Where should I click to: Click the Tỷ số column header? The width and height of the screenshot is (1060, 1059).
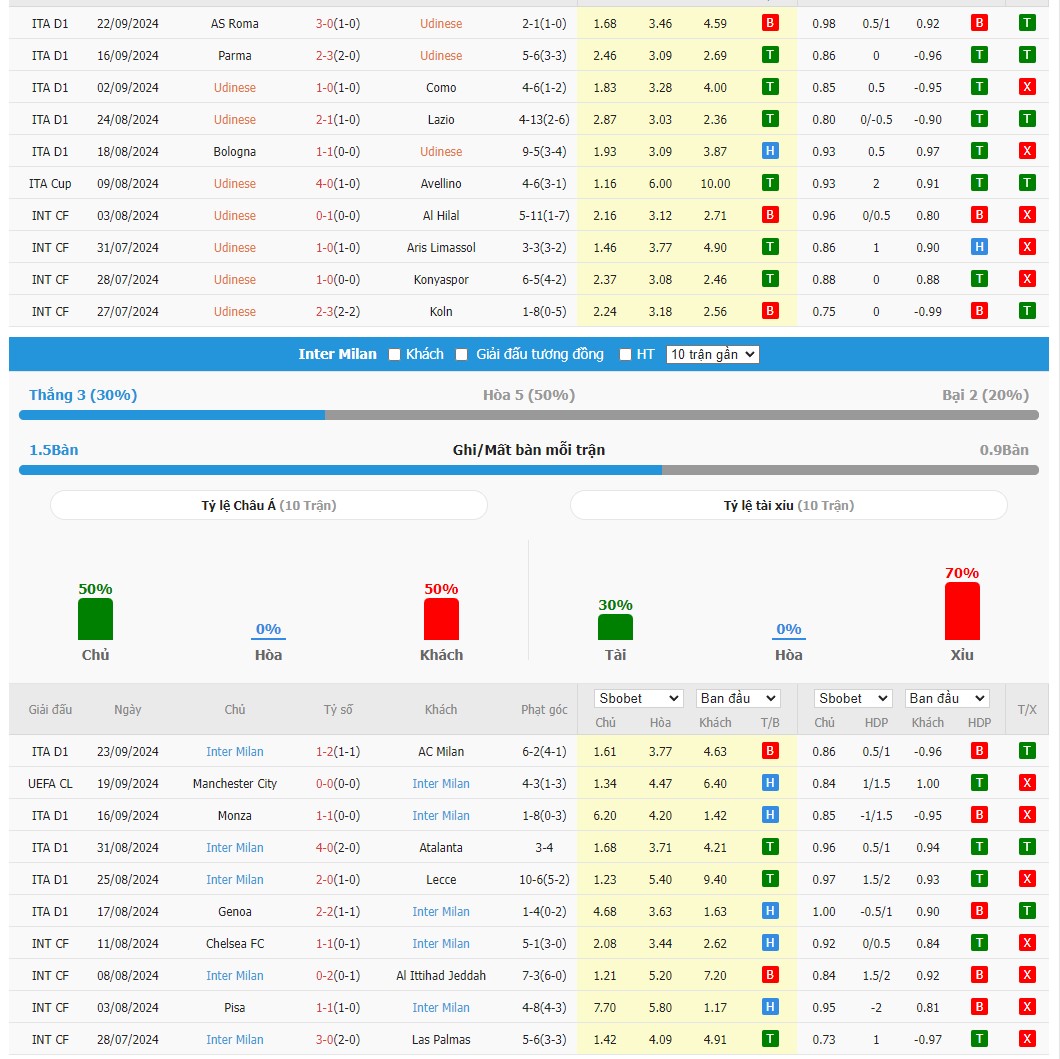coord(337,710)
